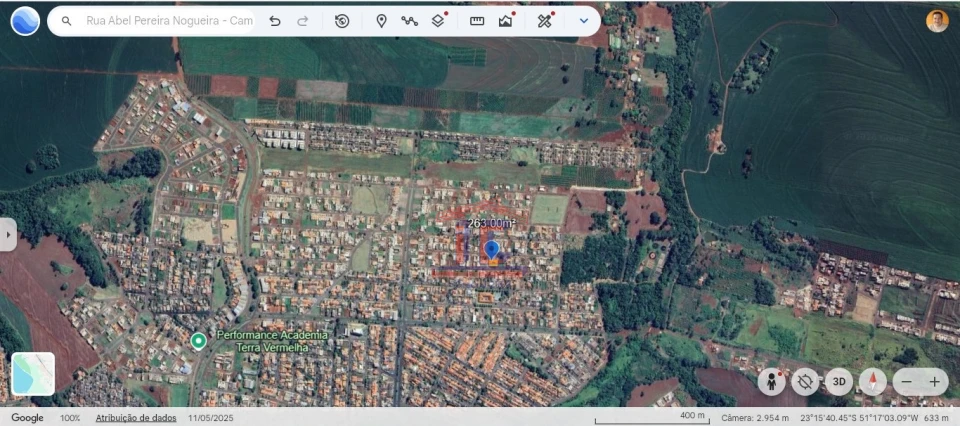Select the add placemark tool
Viewport: 960px width, 426px height.
pyautogui.click(x=381, y=21)
